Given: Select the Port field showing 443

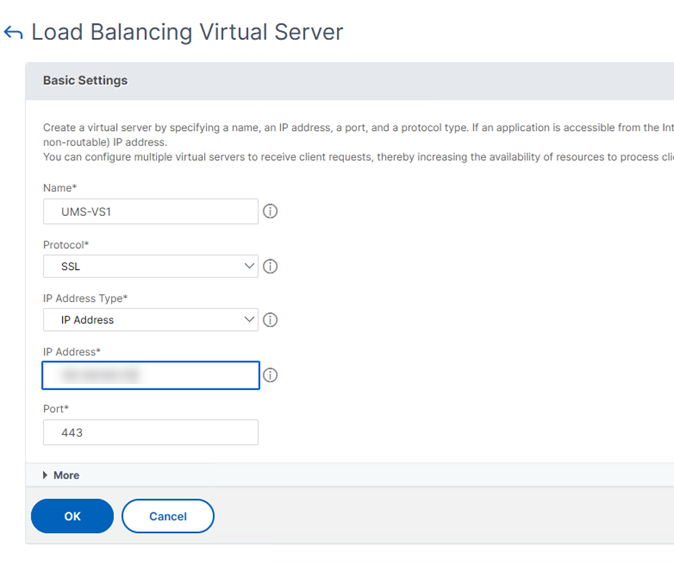Looking at the screenshot, I should 150,432.
